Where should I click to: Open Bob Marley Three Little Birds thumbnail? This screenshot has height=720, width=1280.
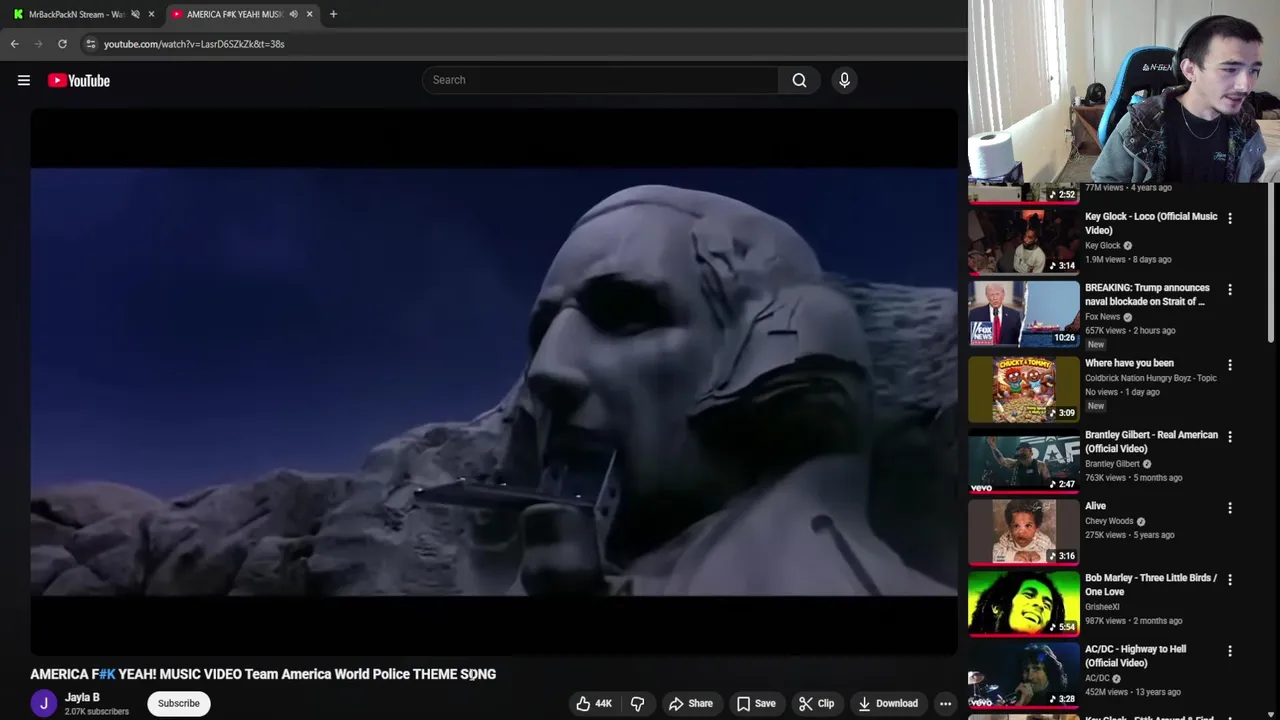tap(1024, 603)
